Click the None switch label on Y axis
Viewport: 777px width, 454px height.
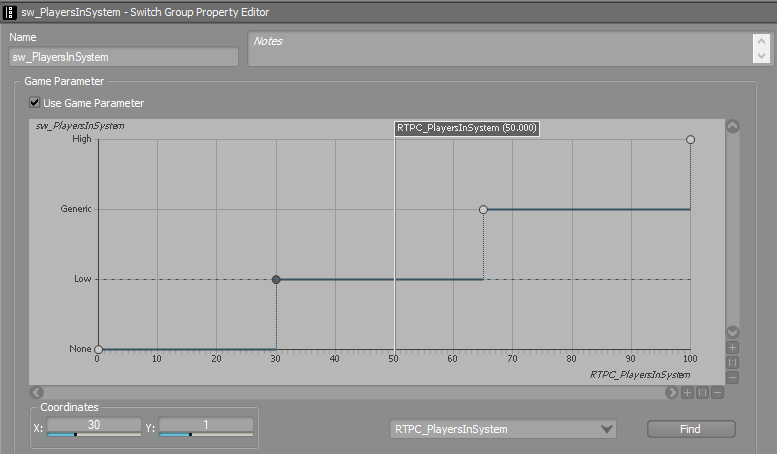80,349
